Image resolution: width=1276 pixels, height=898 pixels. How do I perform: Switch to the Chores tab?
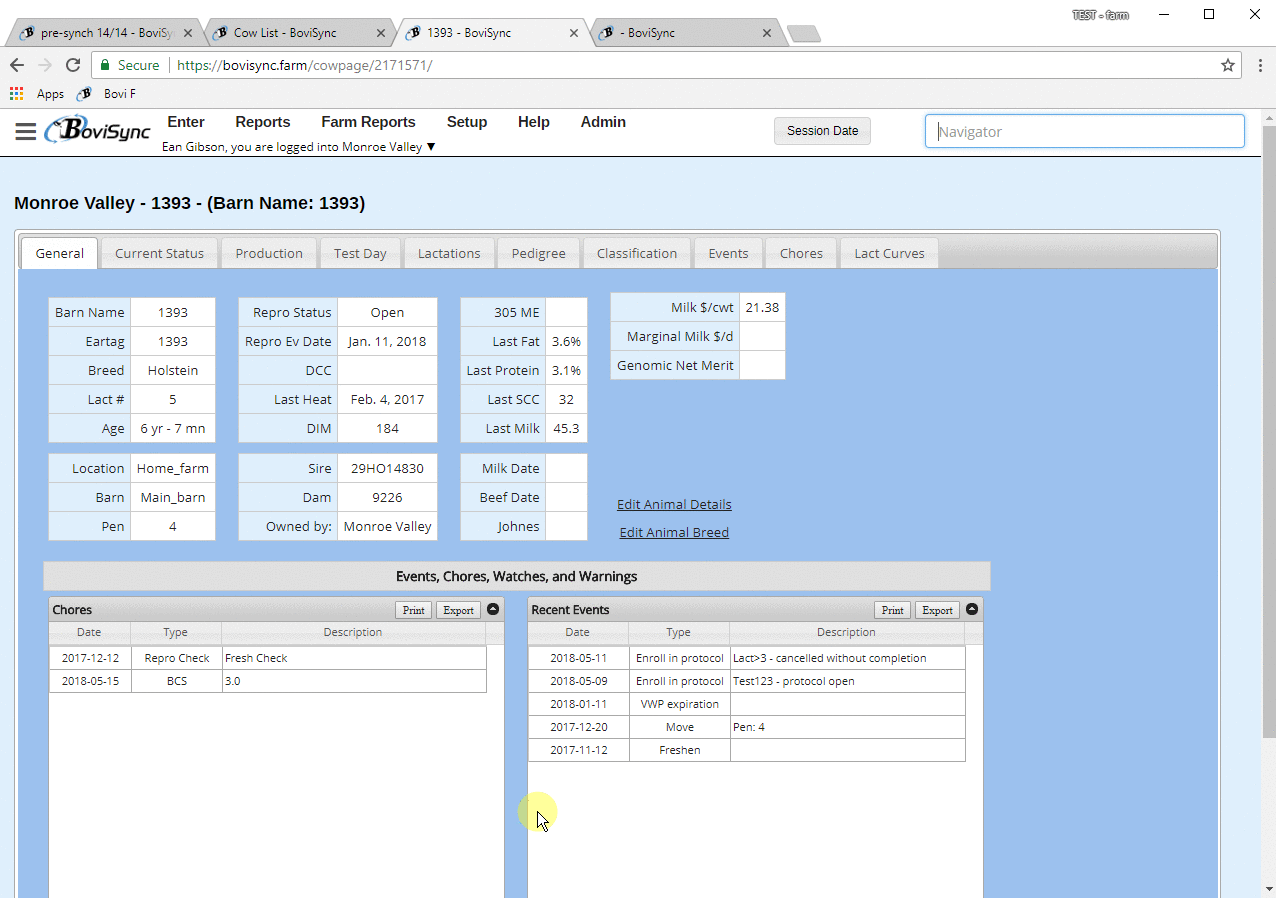tap(801, 253)
